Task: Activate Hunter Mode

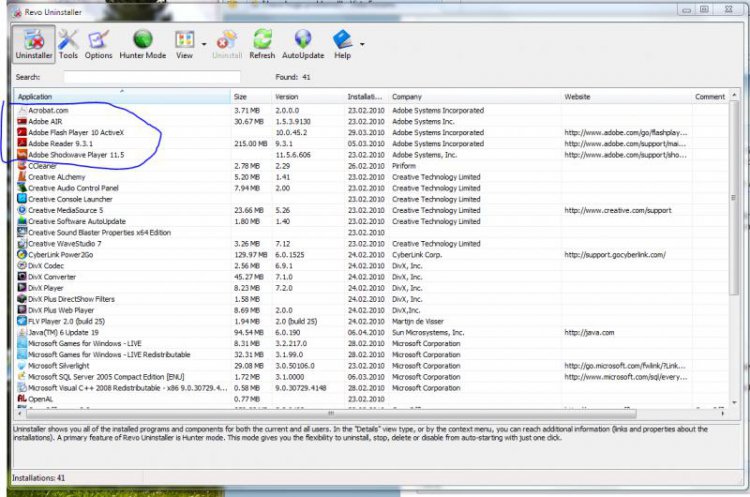Action: (x=143, y=44)
